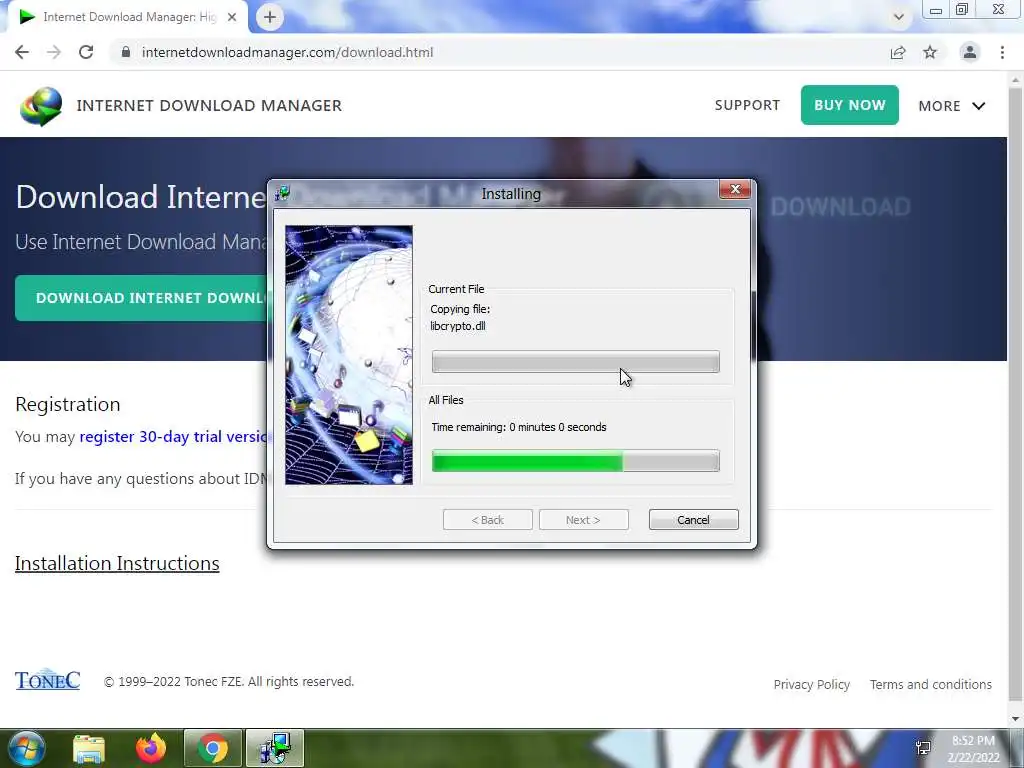
Task: Open the Terms and conditions link
Action: (x=931, y=684)
